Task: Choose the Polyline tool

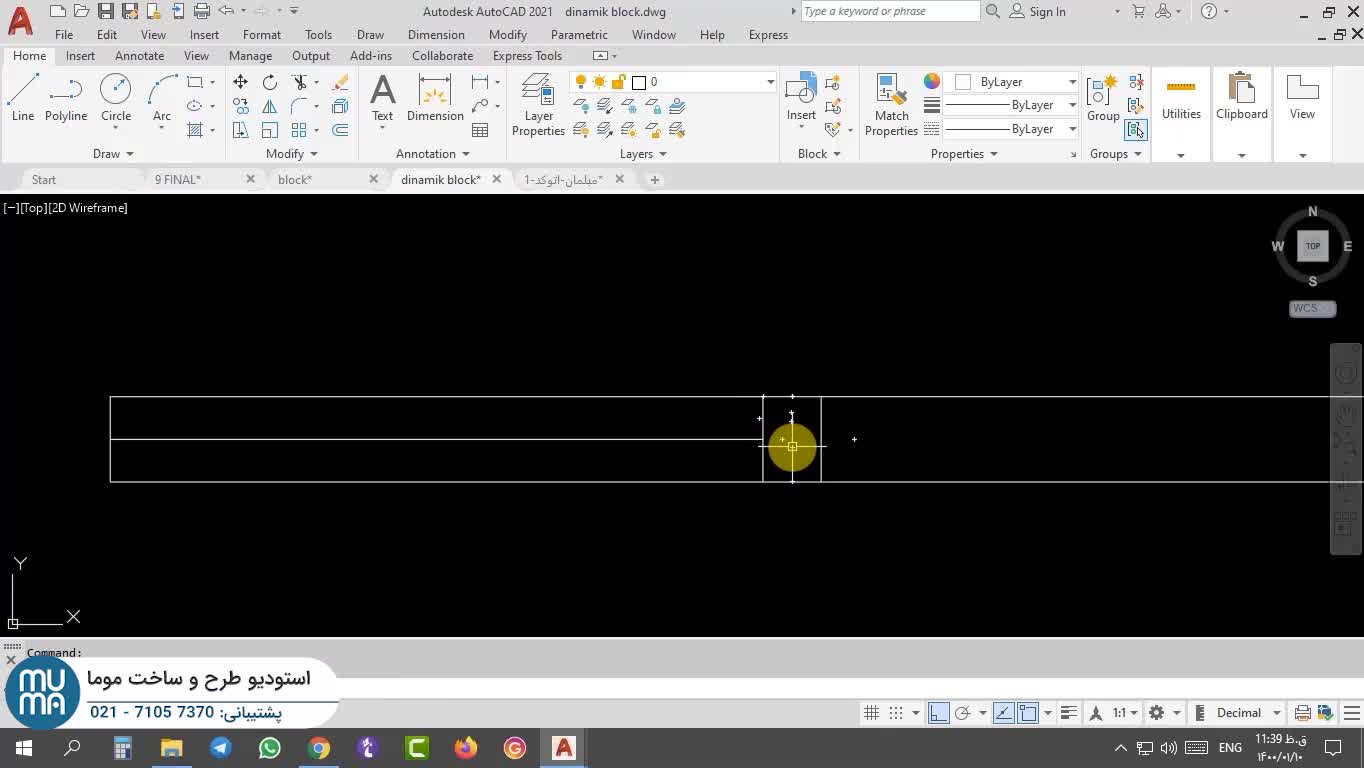Action: click(66, 98)
